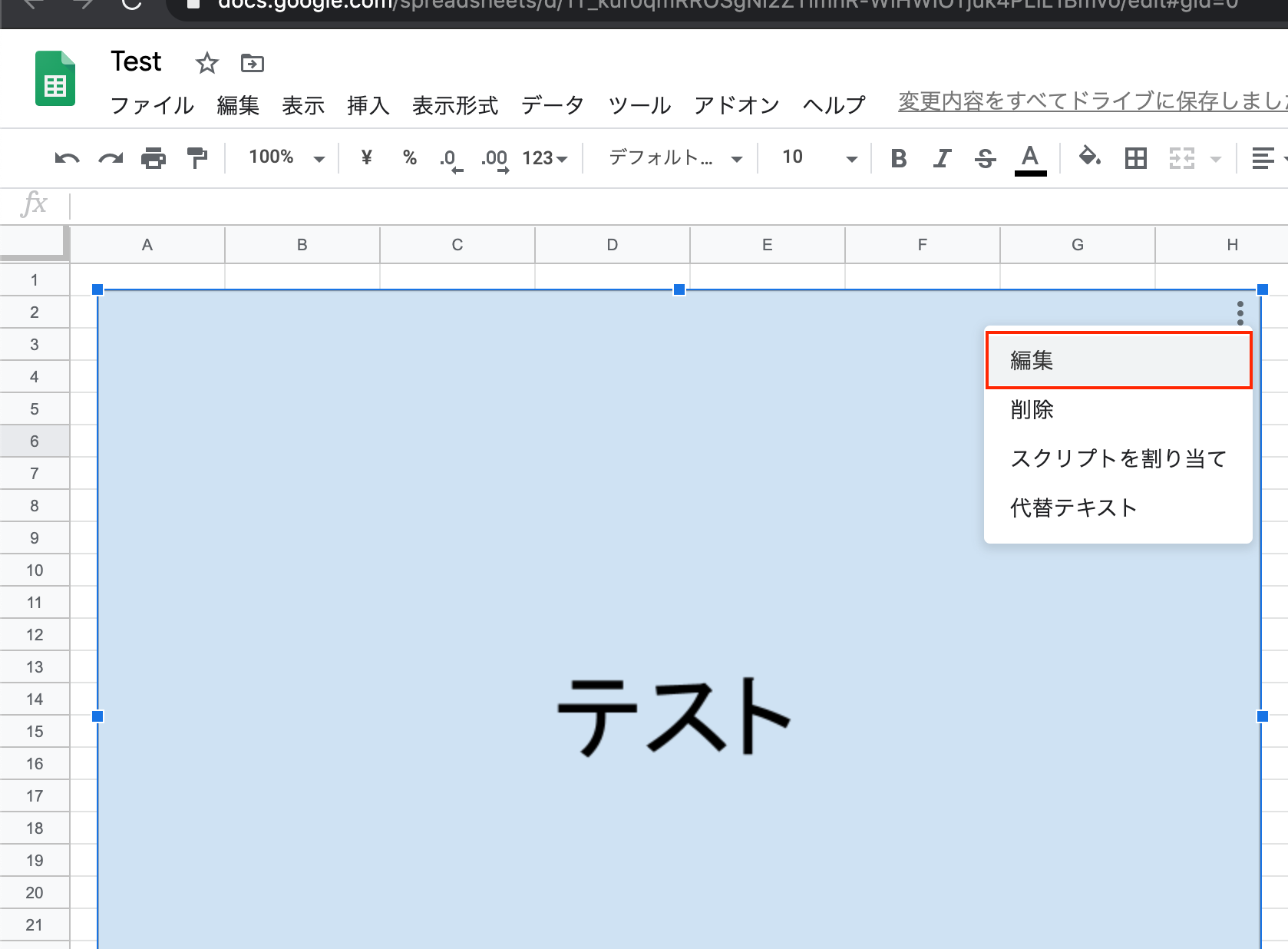Open the 表示 menu
The image size is (1288, 949).
click(303, 105)
